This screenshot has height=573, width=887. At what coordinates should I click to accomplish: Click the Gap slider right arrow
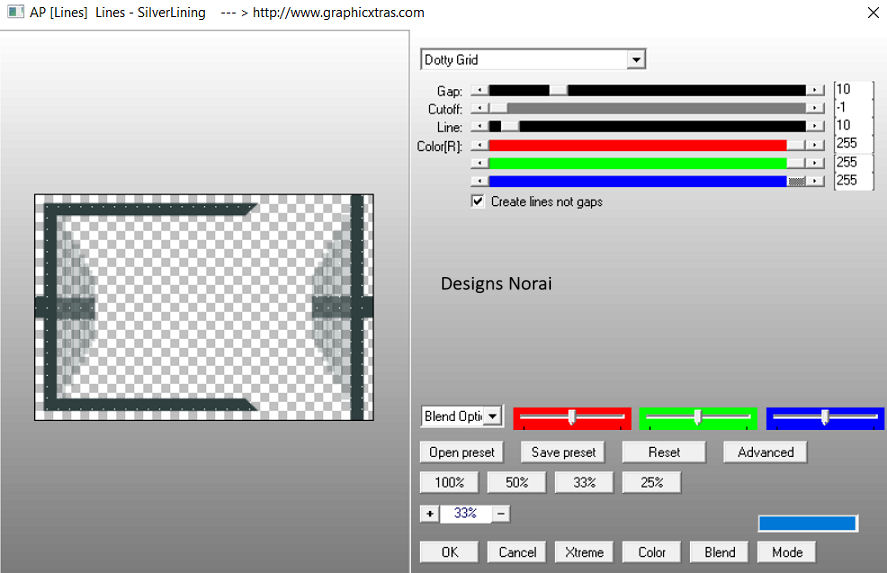click(x=815, y=91)
